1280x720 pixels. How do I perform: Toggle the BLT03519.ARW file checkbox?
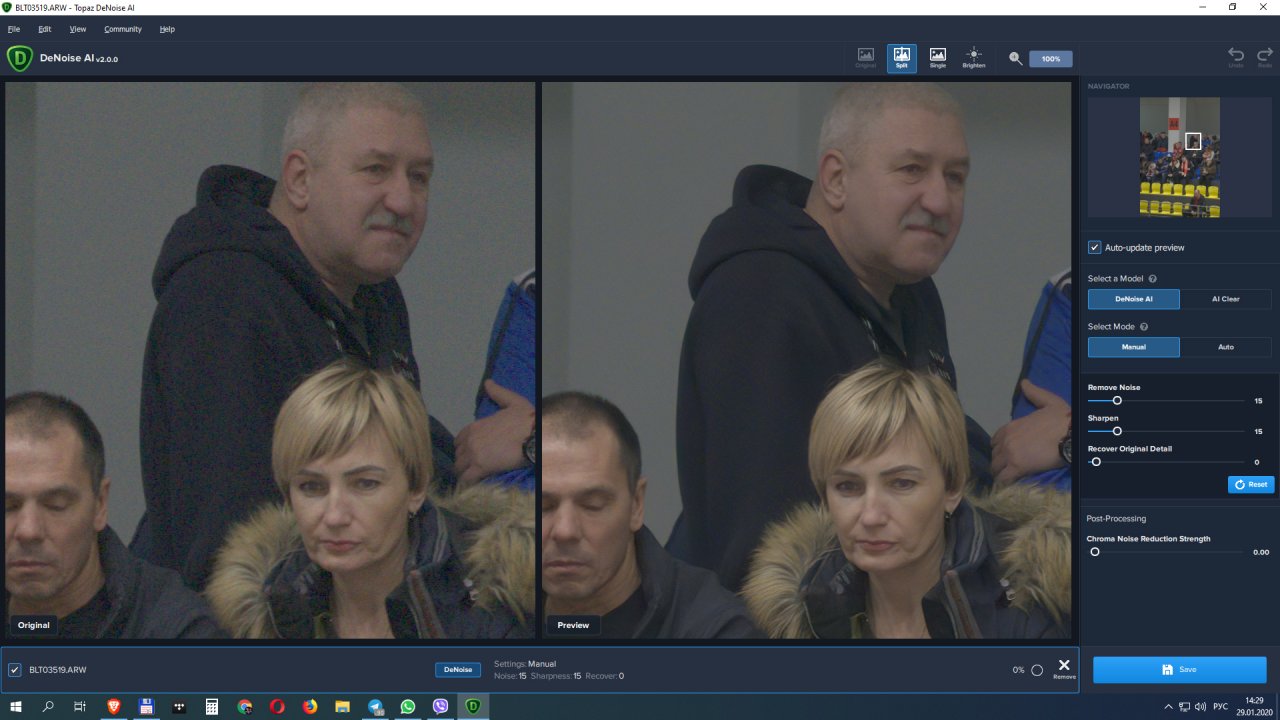click(15, 670)
